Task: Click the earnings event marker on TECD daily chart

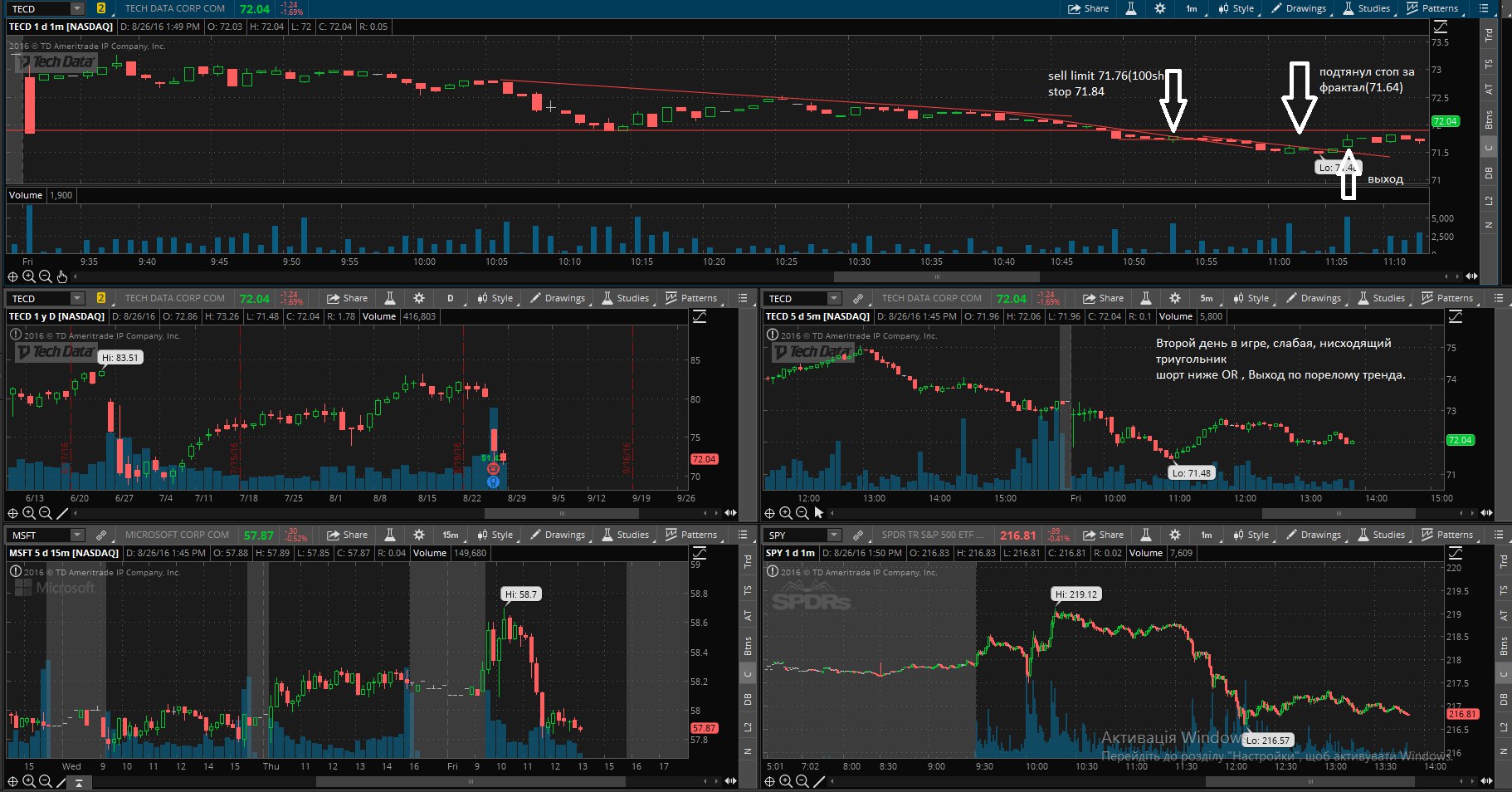Action: [x=493, y=469]
